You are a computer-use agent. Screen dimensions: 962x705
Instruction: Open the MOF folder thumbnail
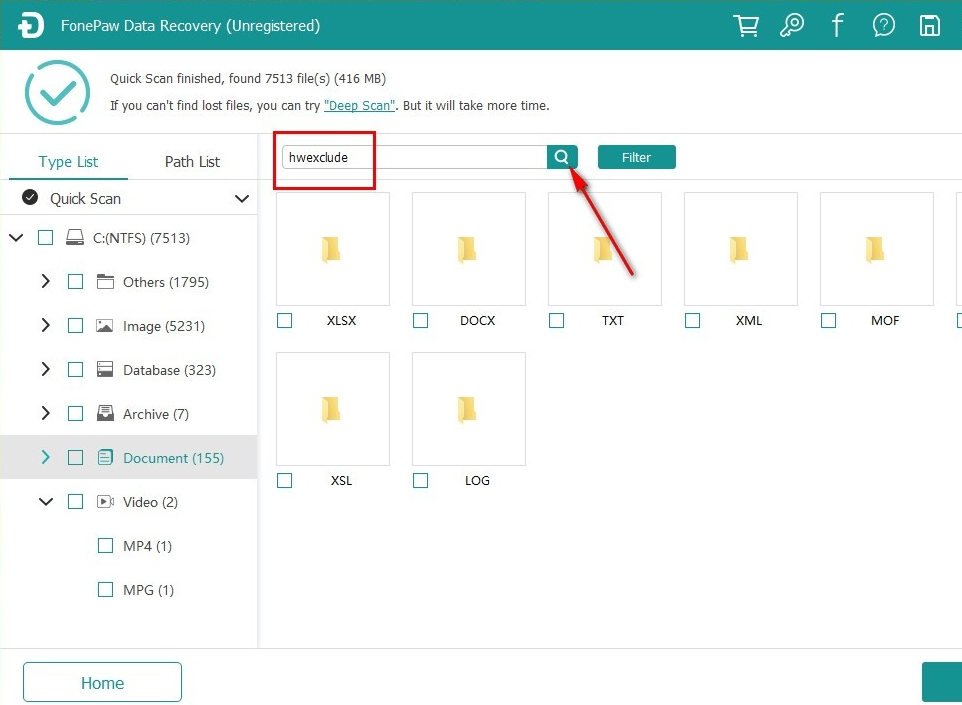click(877, 249)
